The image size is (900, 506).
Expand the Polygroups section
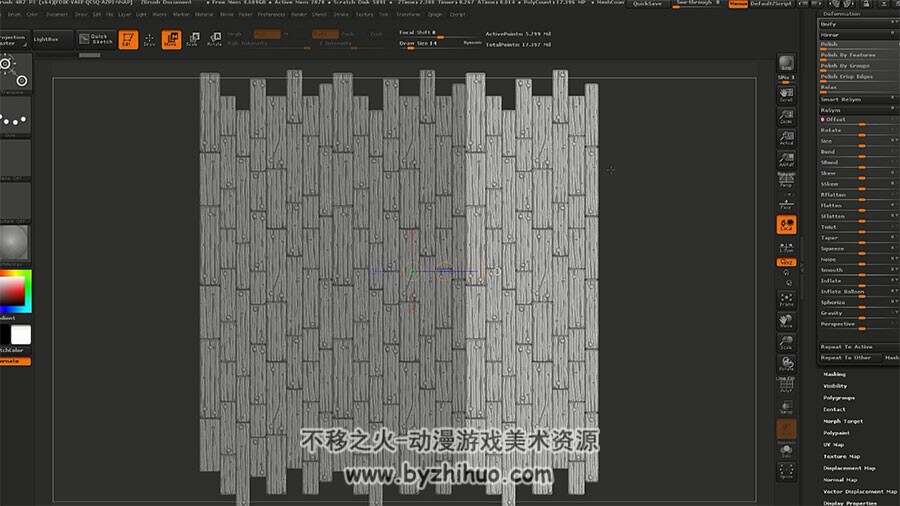click(839, 398)
